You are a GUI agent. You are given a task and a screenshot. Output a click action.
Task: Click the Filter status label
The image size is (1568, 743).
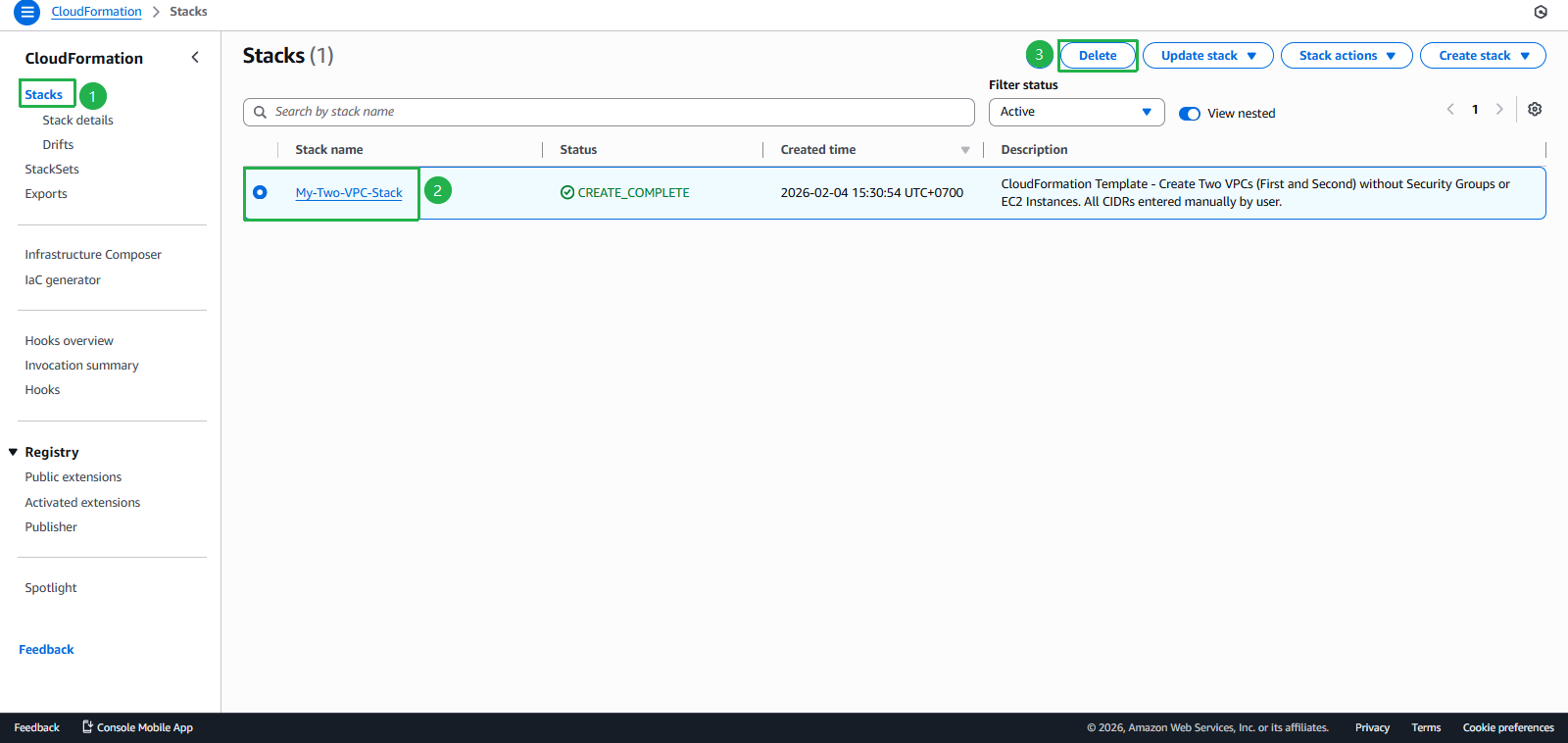click(1023, 85)
